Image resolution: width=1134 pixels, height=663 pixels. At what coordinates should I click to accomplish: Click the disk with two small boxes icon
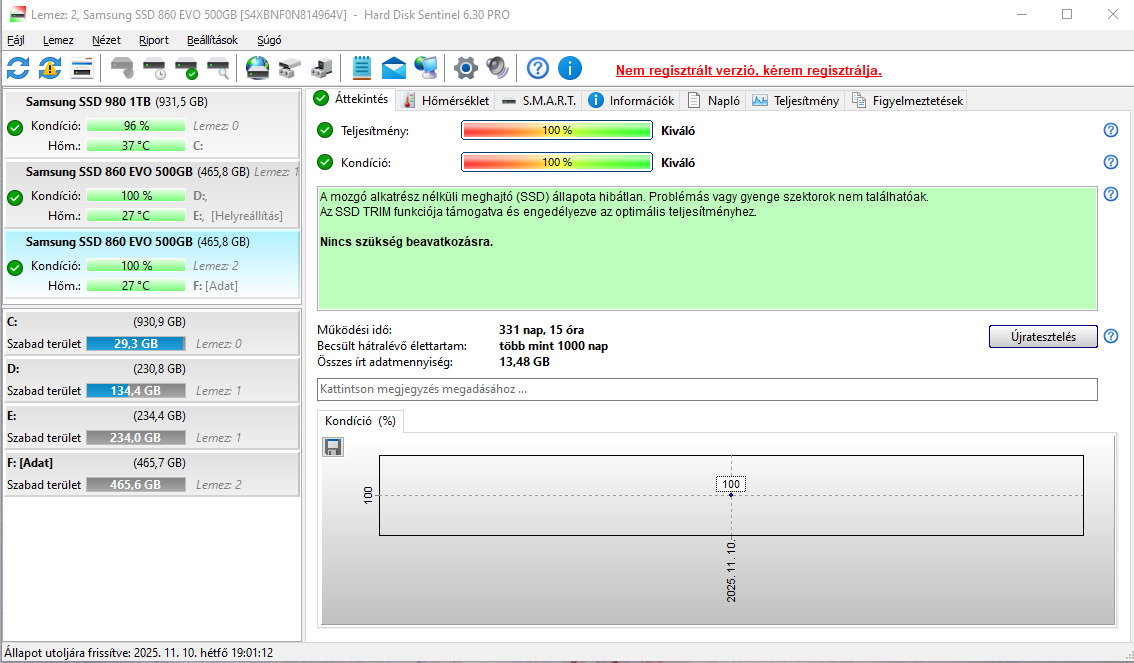pyautogui.click(x=289, y=69)
